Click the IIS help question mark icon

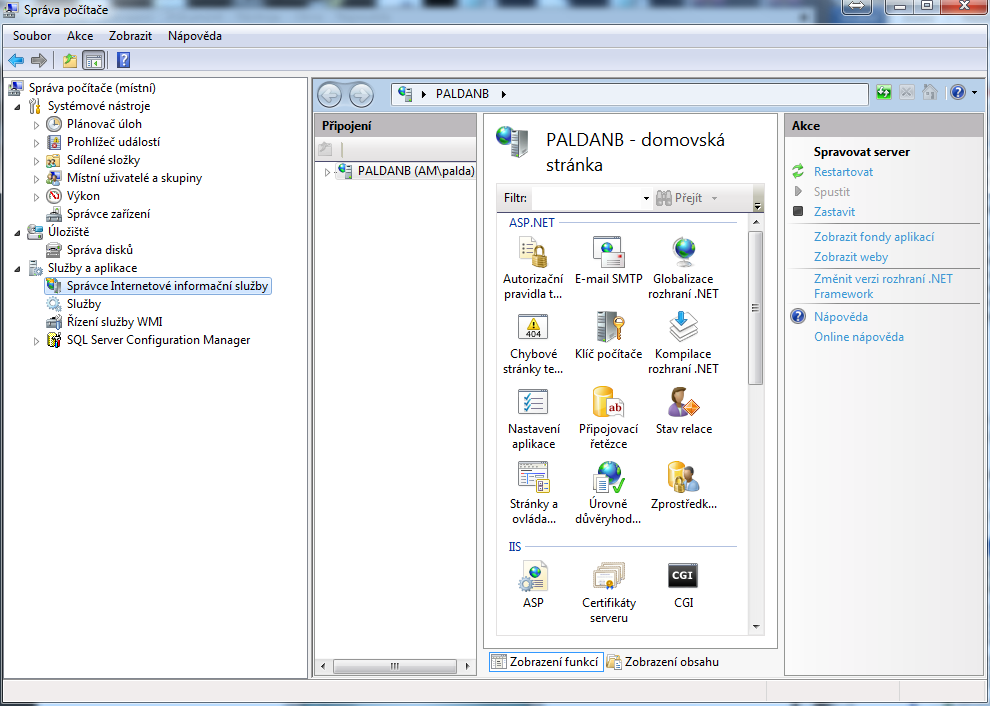click(958, 93)
